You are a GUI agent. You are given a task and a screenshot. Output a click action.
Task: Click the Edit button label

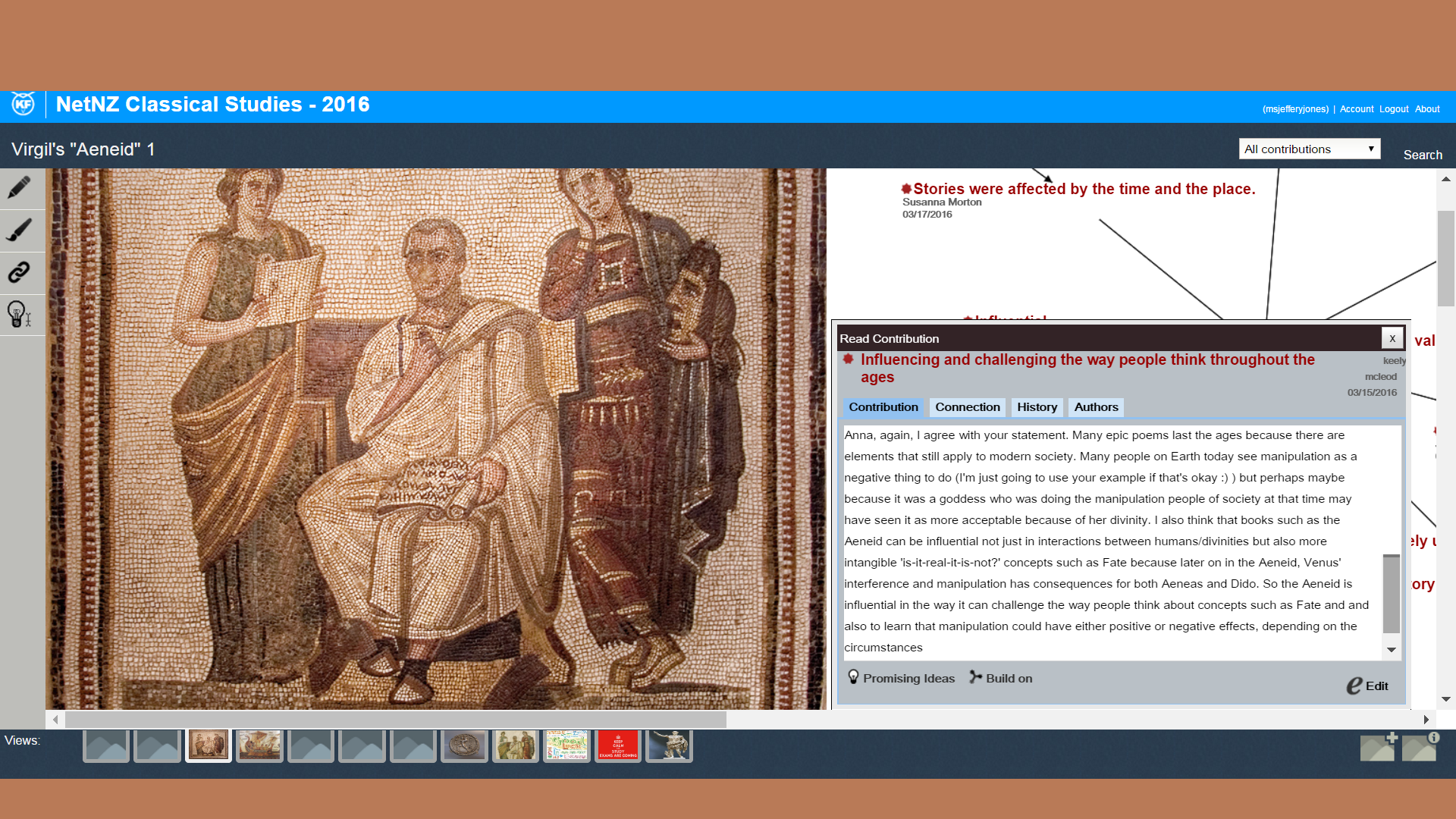1376,686
